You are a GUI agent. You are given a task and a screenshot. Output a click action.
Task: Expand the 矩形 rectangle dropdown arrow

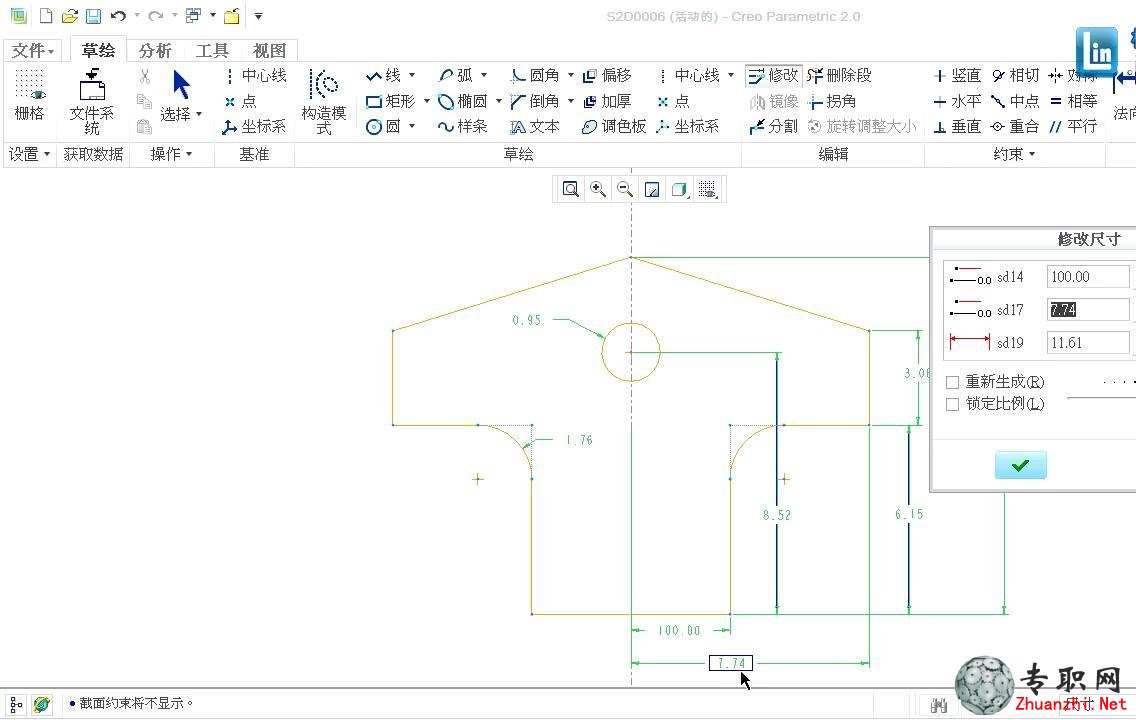coord(426,101)
